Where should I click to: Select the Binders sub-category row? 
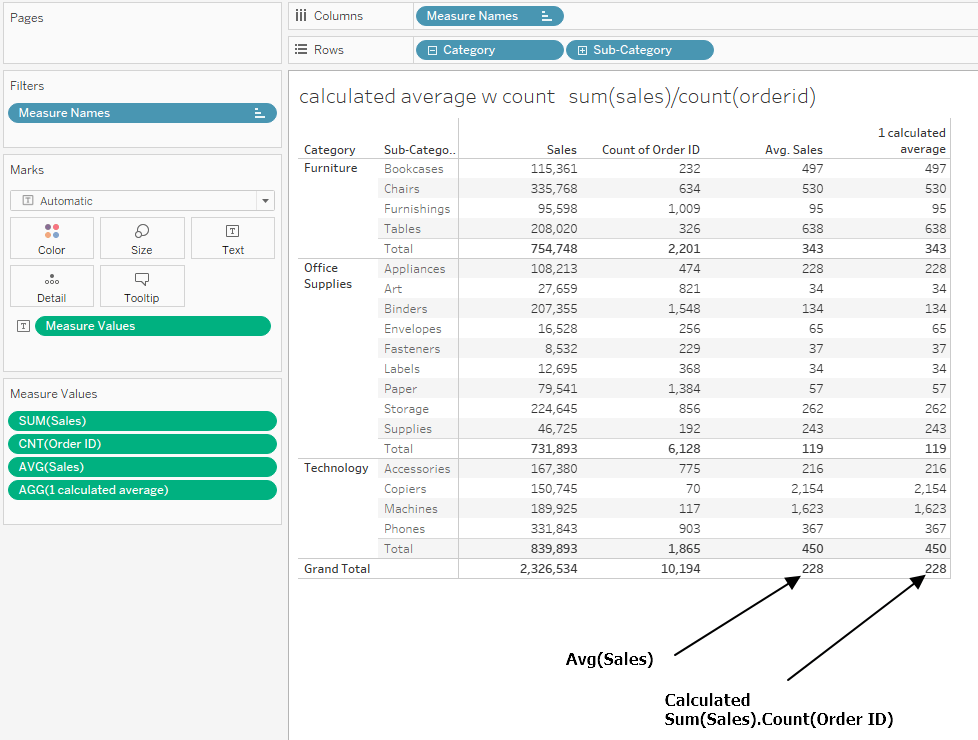[x=405, y=309]
